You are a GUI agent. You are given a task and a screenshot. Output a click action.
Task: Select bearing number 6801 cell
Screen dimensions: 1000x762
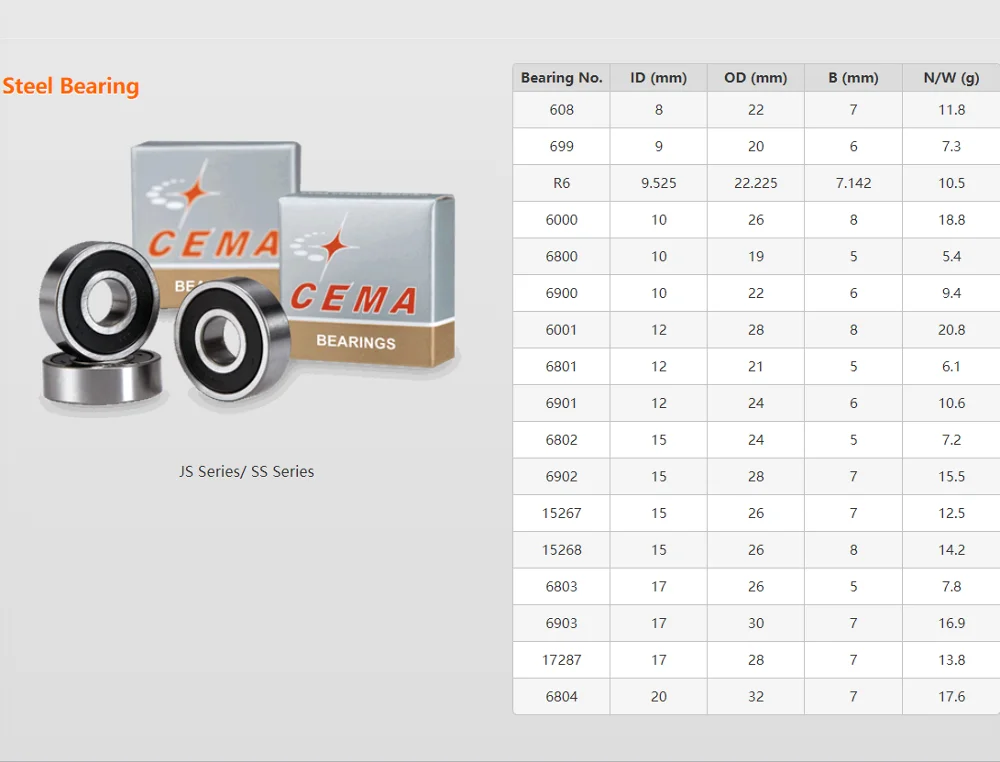561,367
